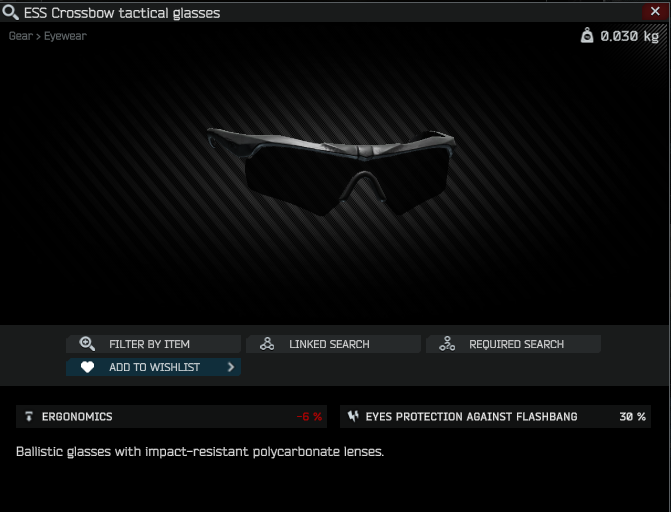Click the Required Search nodes icon
The width and height of the screenshot is (671, 512).
pyautogui.click(x=447, y=344)
